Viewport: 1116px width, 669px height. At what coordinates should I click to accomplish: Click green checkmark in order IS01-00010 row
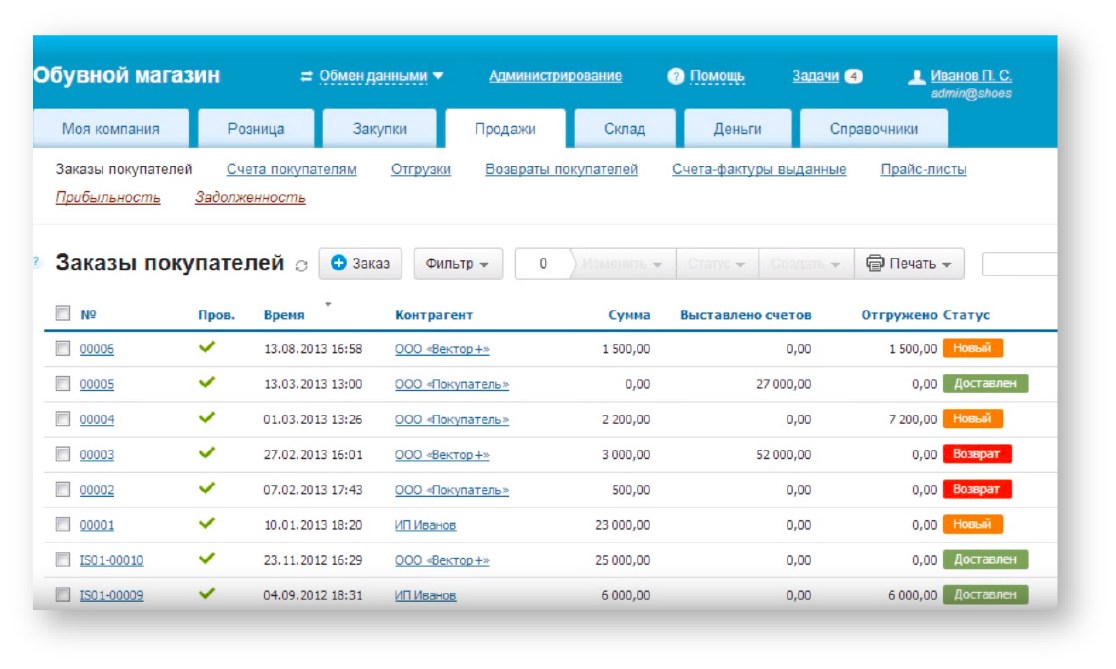(206, 559)
